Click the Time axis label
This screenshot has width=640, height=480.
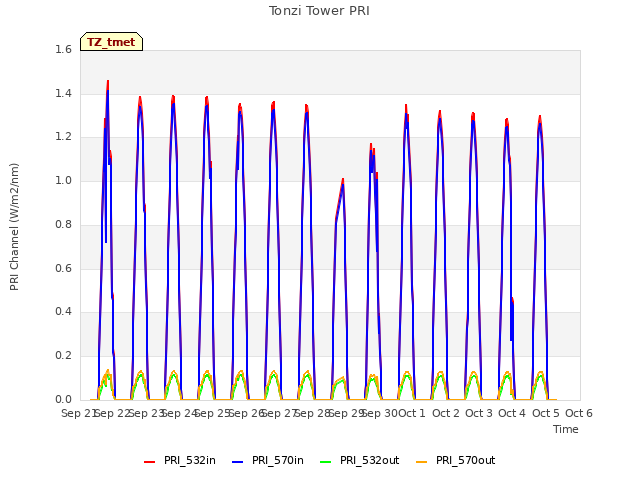566,429
